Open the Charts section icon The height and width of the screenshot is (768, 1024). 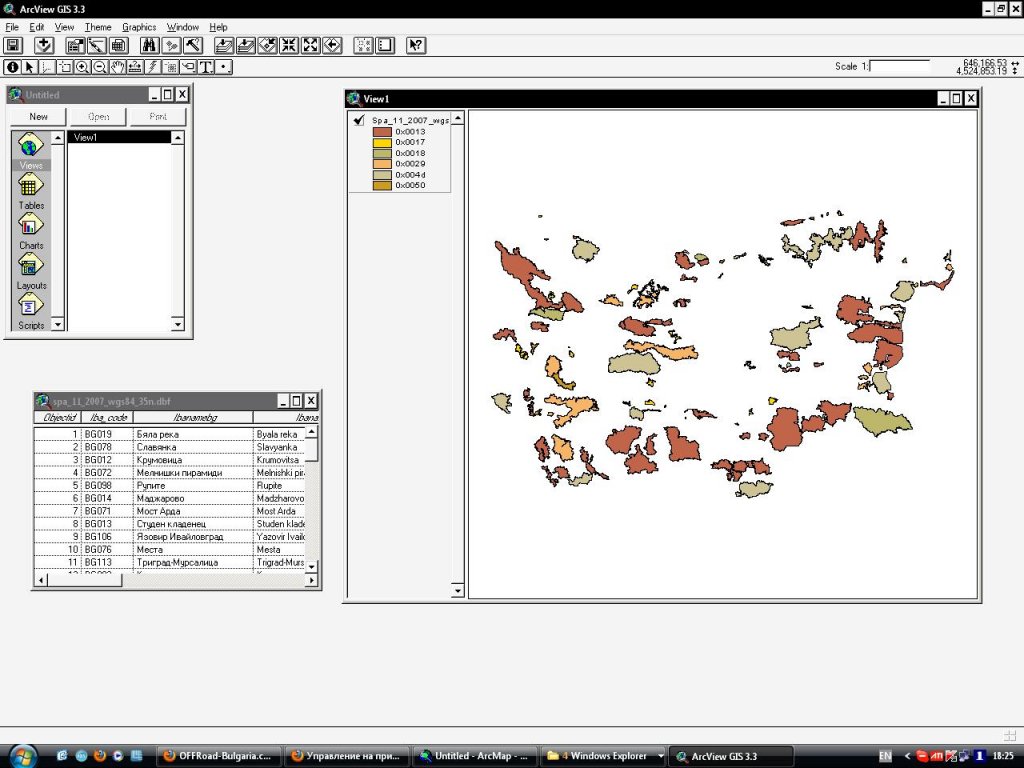point(31,225)
